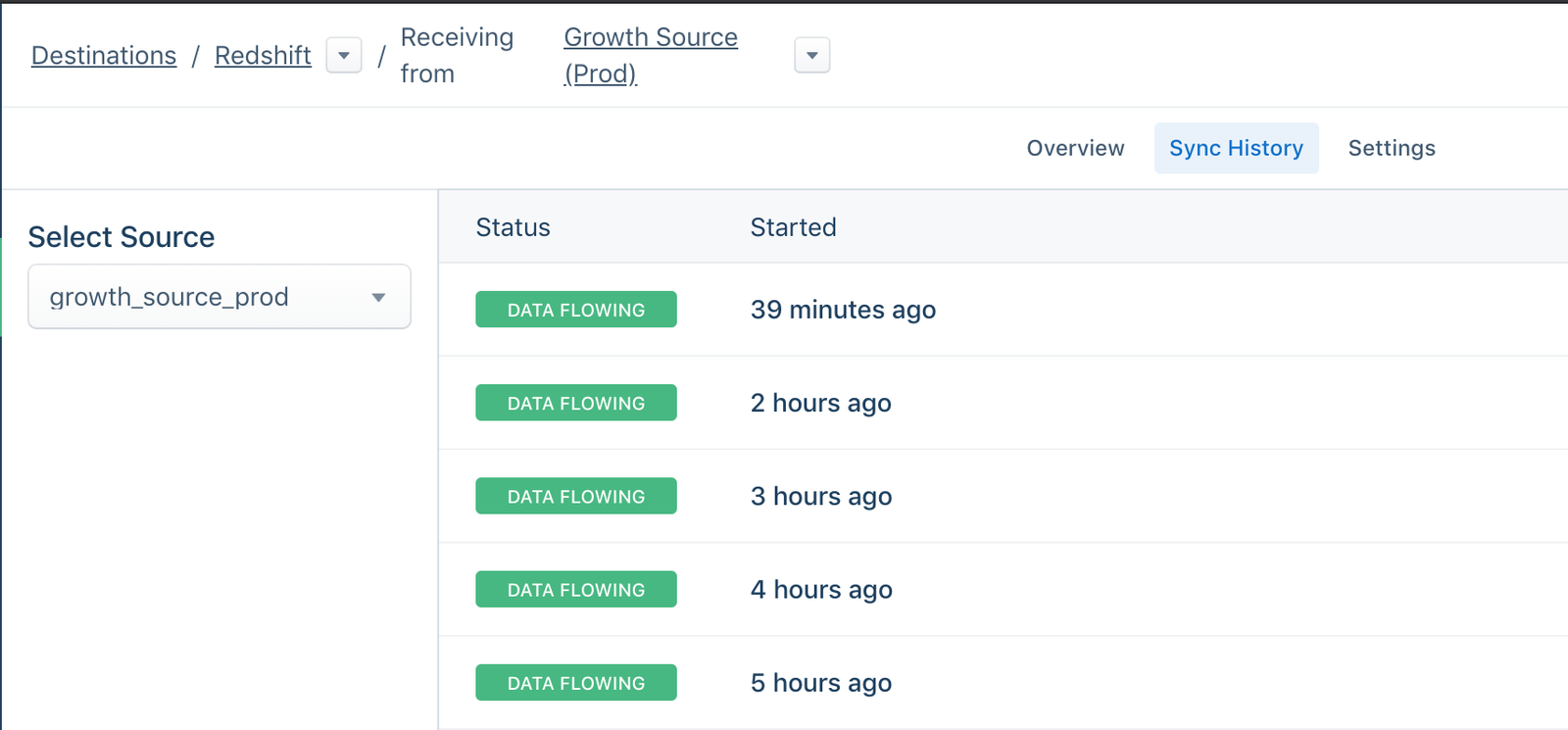
Task: Click the Data Flowing badge for 39 minutes ago
Action: click(576, 310)
